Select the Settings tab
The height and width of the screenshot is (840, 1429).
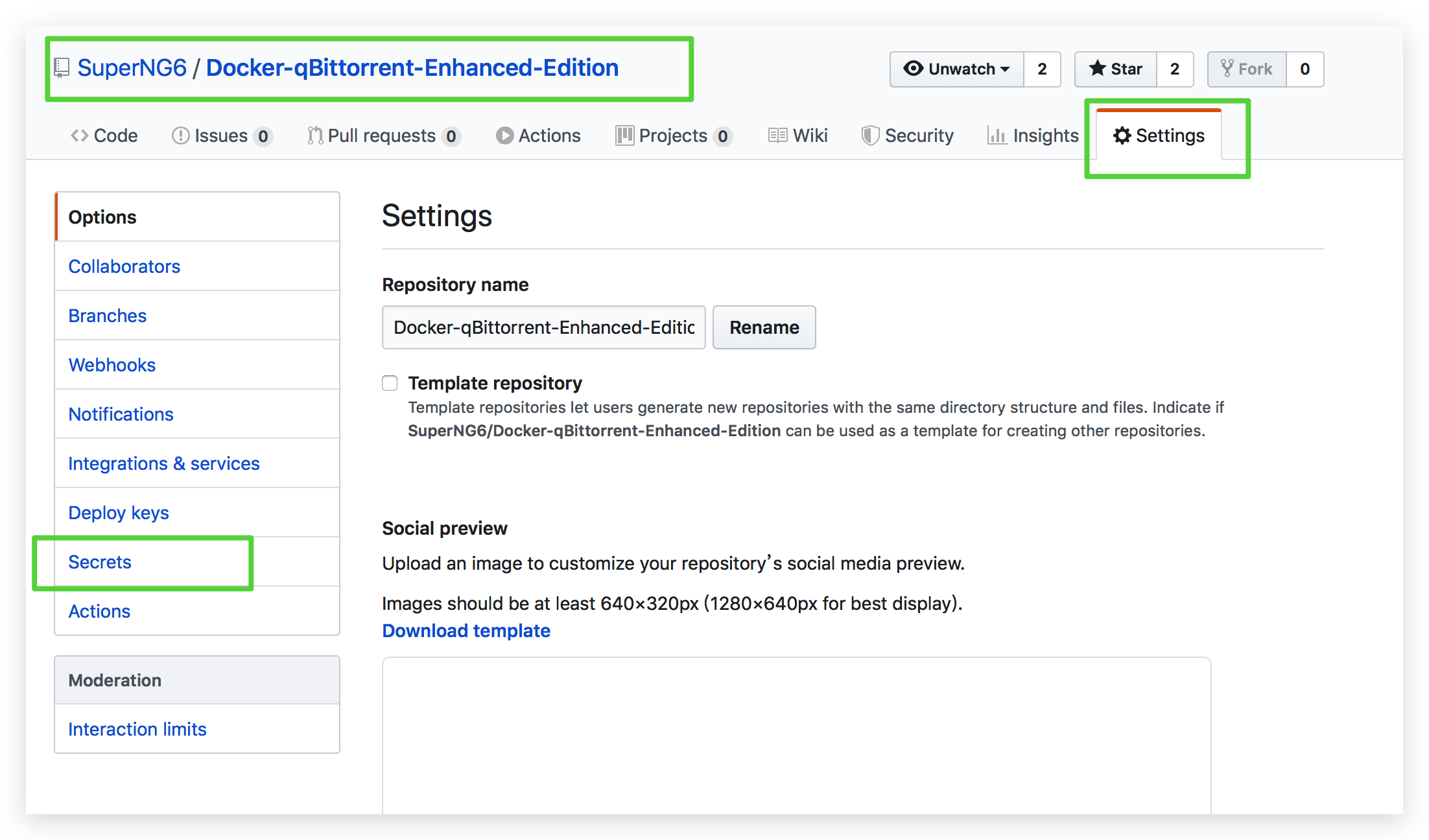tap(1159, 135)
